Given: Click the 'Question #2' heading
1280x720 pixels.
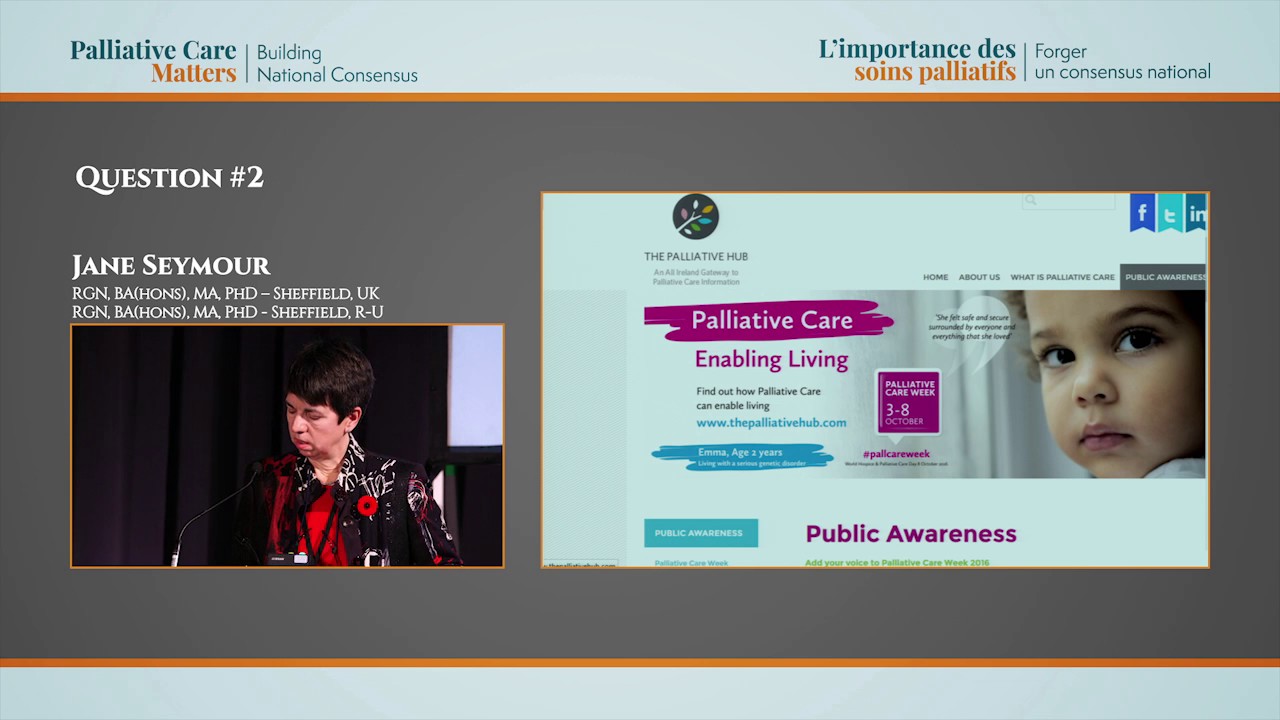Looking at the screenshot, I should point(170,178).
